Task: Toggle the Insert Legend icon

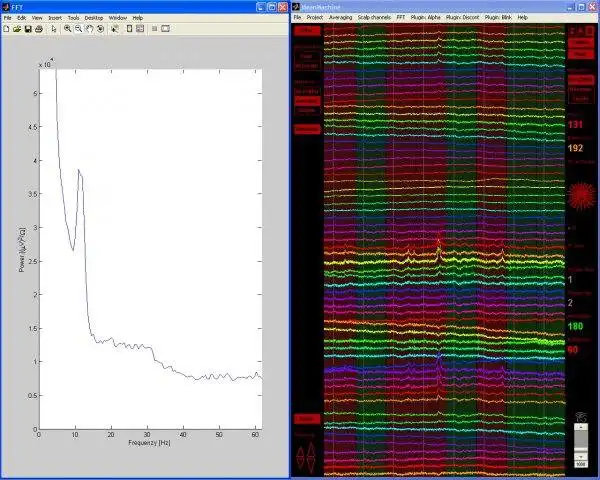Action: [x=141, y=29]
